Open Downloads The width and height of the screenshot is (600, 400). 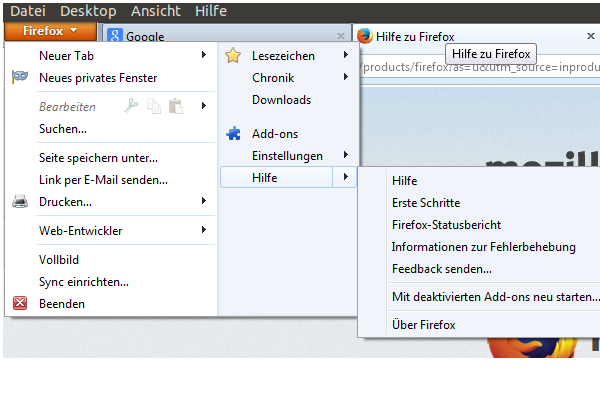[281, 100]
